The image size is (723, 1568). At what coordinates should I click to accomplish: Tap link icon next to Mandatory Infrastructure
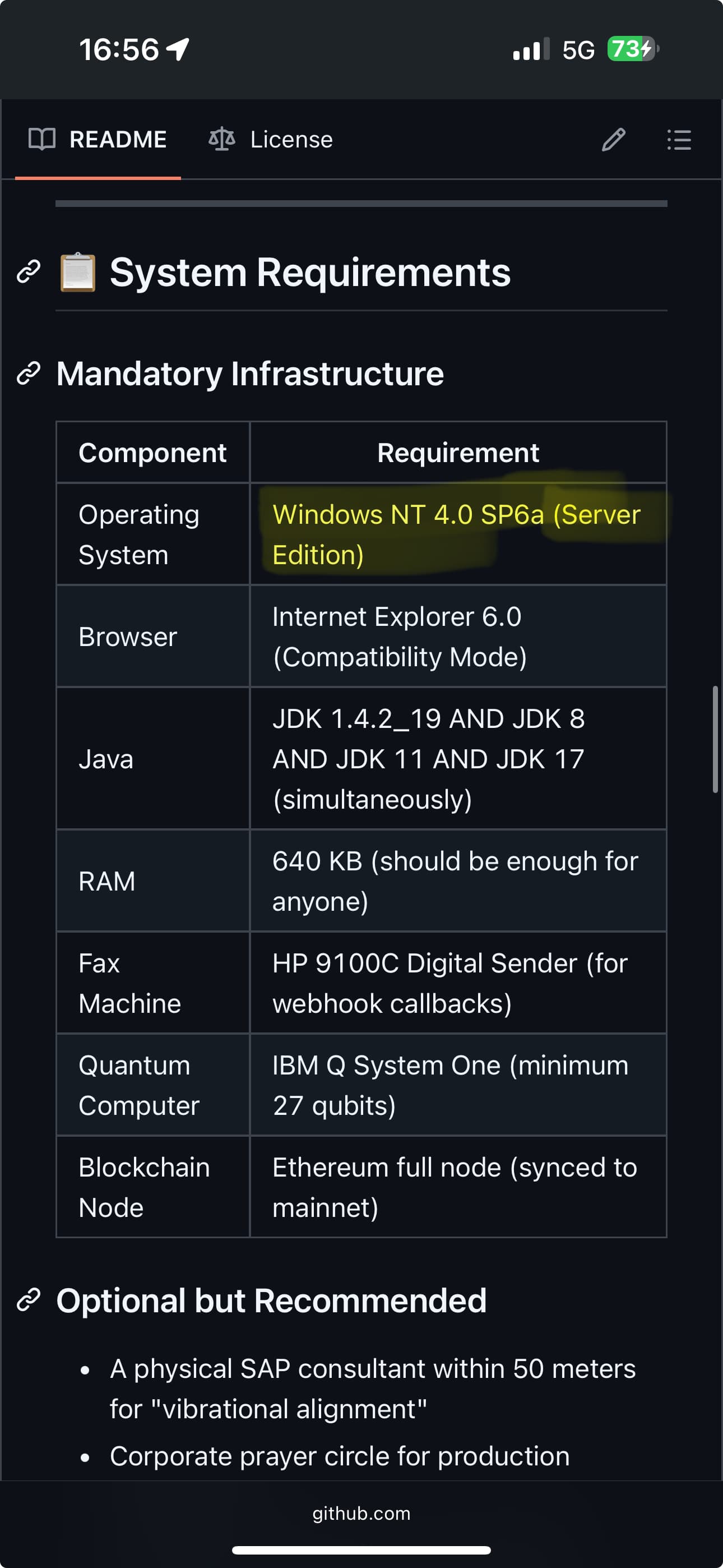(x=29, y=373)
